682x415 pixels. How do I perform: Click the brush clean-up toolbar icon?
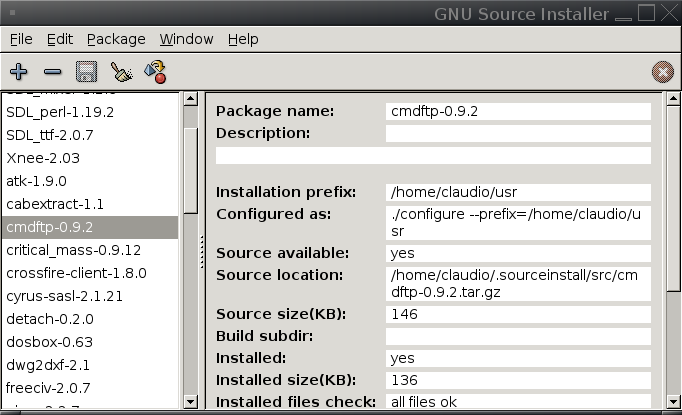tap(121, 72)
